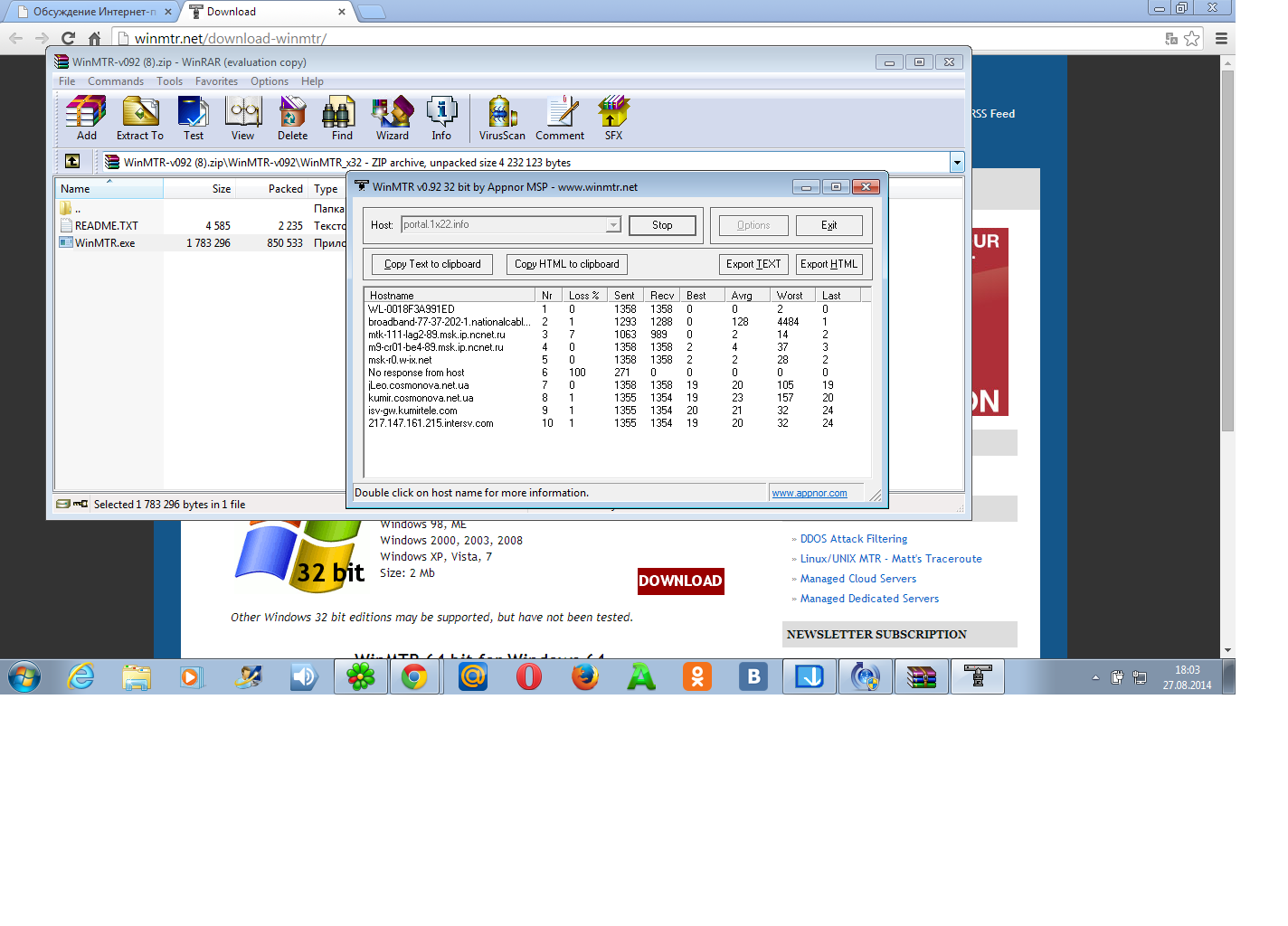The width and height of the screenshot is (1288, 926).
Task: Open Linux/UNIX MTR - Matt's Traceroute link
Action: pyautogui.click(x=891, y=559)
